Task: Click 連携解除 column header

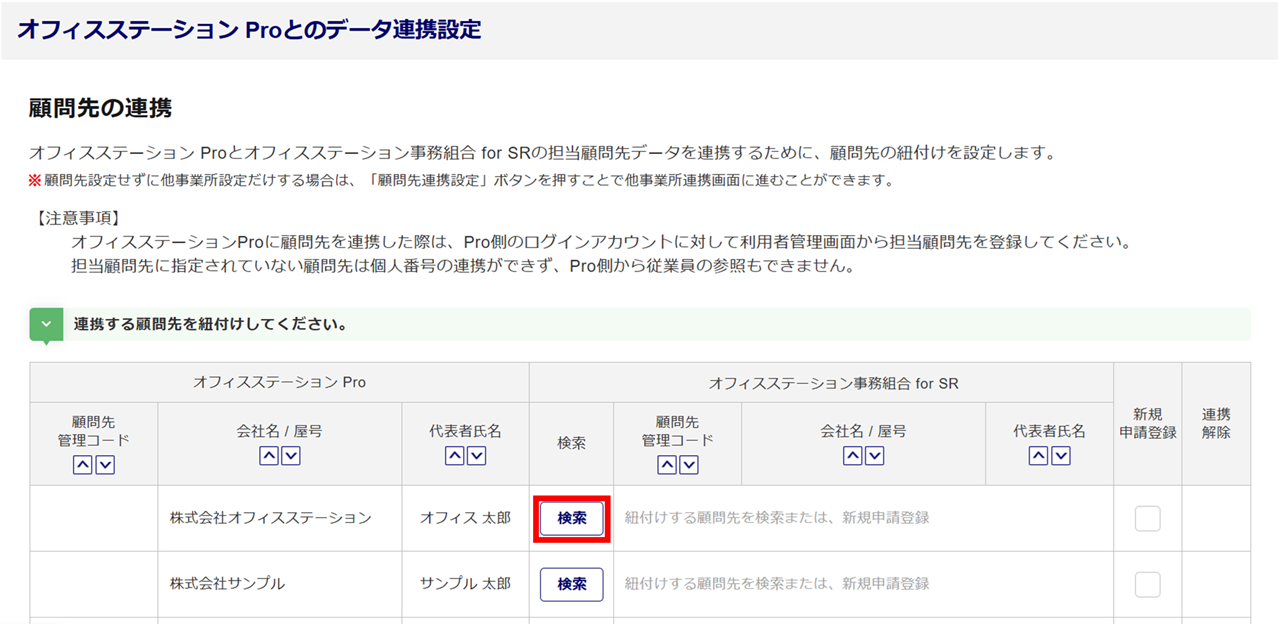Action: pos(1216,424)
